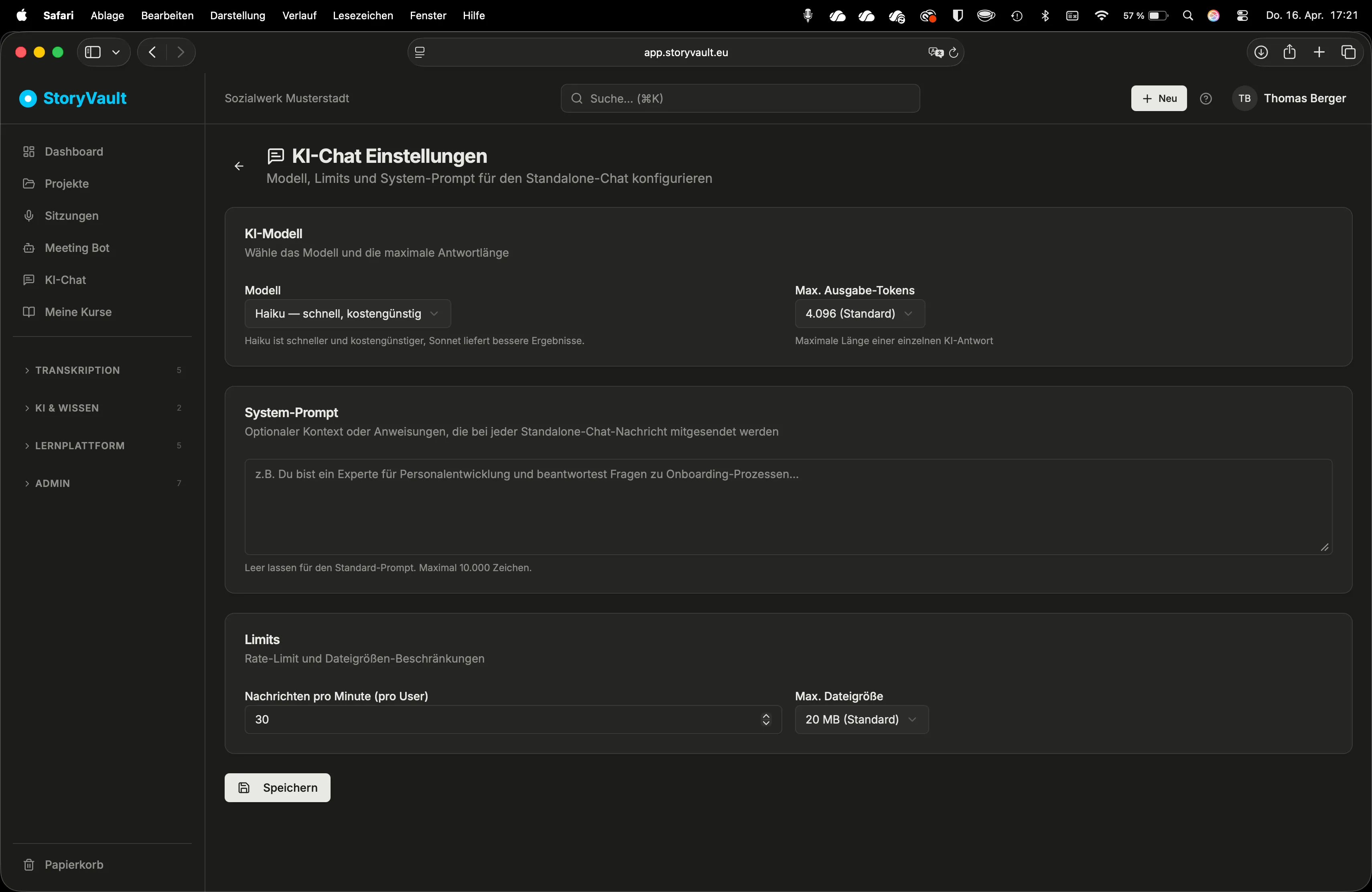Open Safari downloads icon
Image resolution: width=1372 pixels, height=892 pixels.
[1261, 53]
